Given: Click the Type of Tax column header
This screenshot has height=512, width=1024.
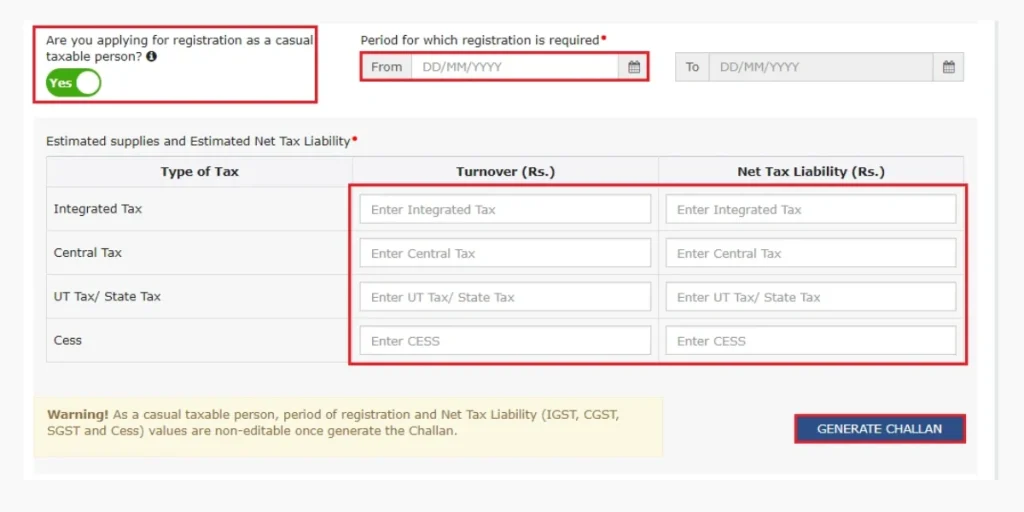Looking at the screenshot, I should coord(199,172).
